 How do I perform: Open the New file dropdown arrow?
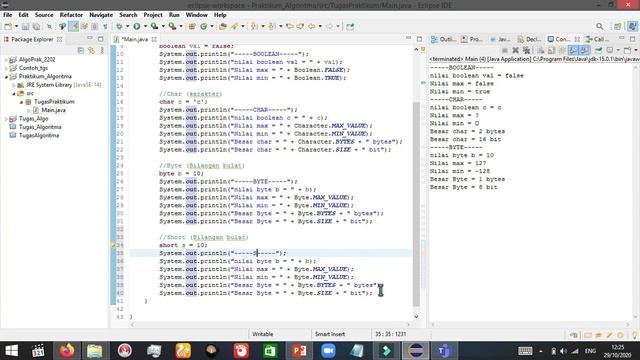[x=16, y=27]
